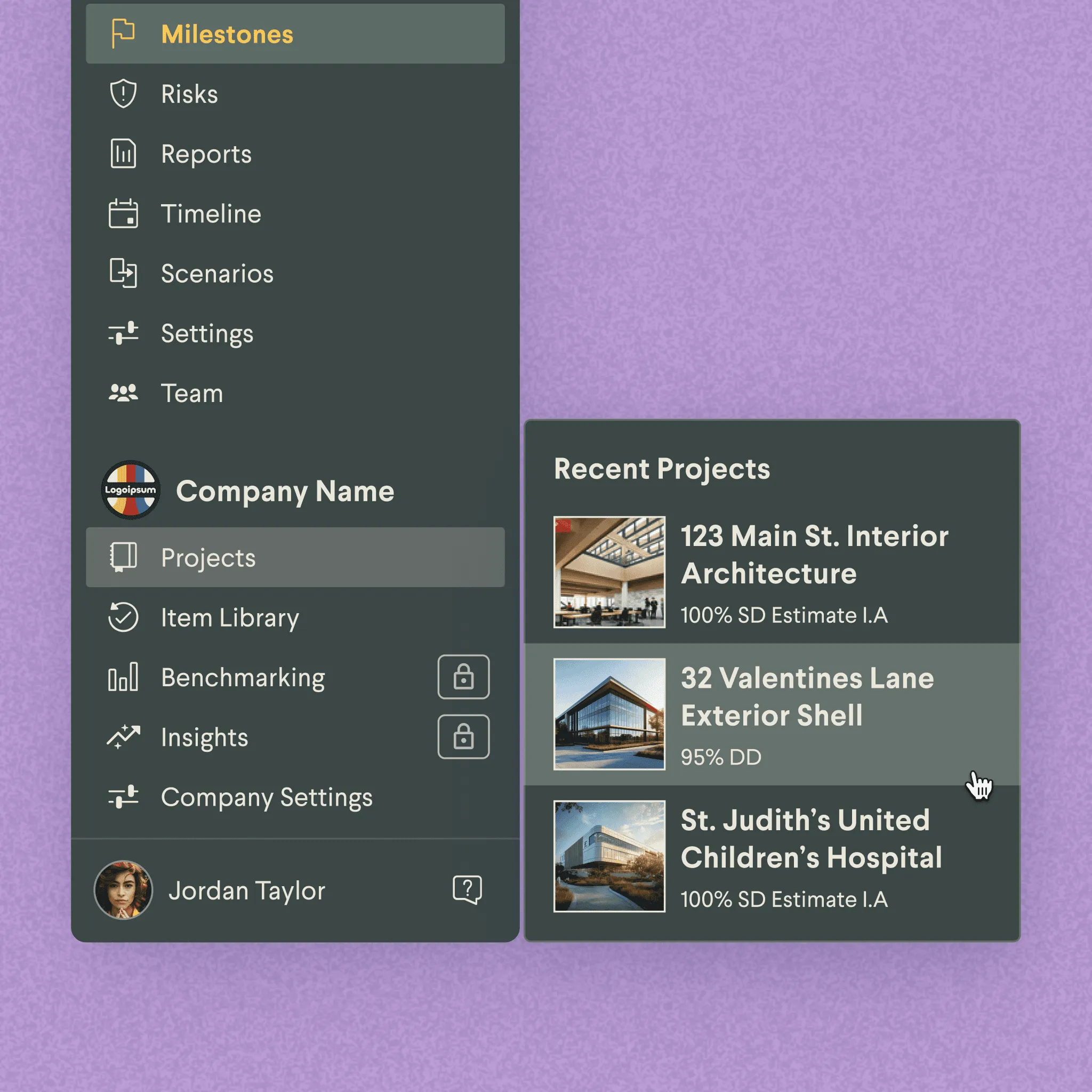Switch to the Projects section
This screenshot has height=1092, width=1092.
208,557
